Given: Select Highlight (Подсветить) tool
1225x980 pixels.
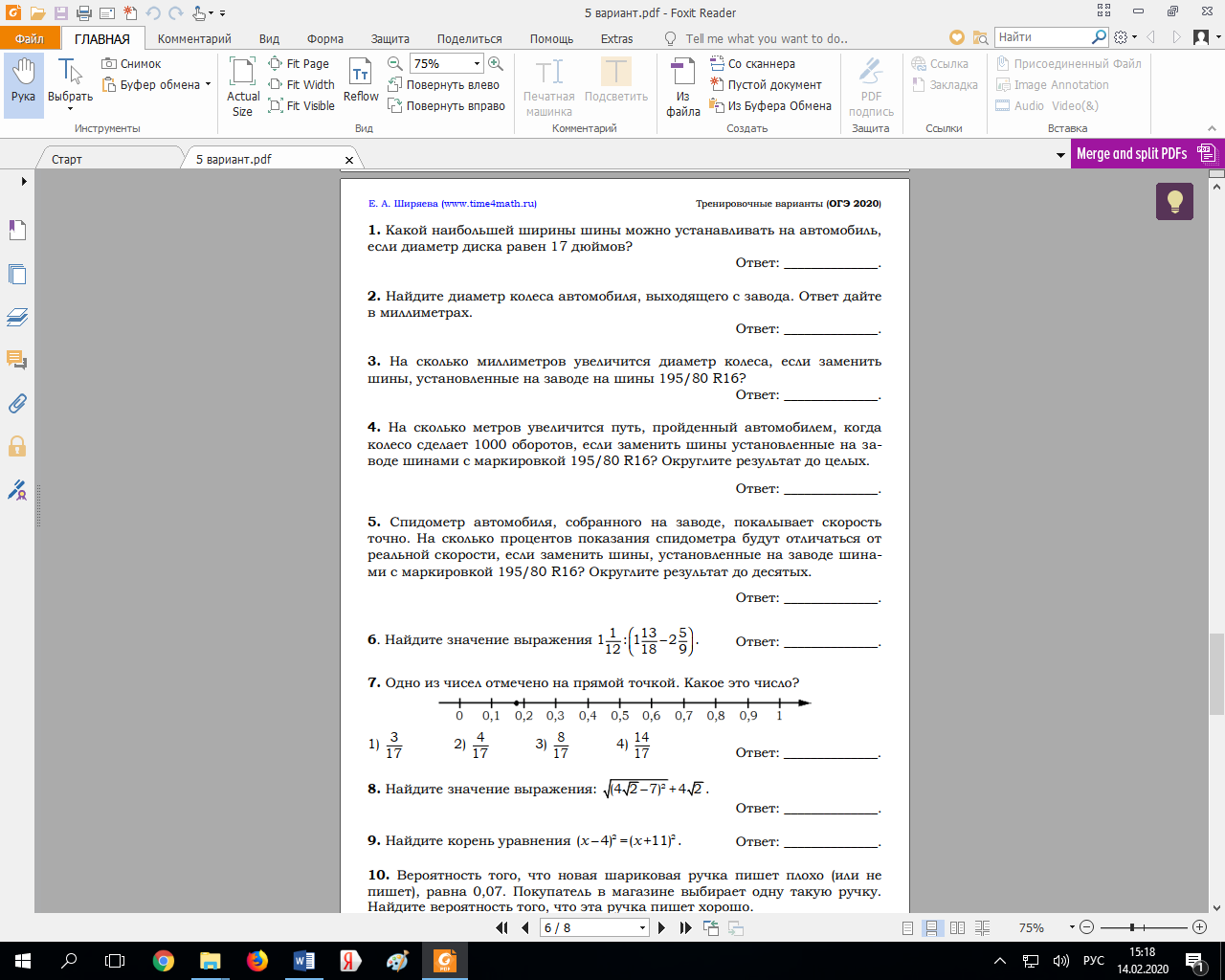Looking at the screenshot, I should coord(616,81).
